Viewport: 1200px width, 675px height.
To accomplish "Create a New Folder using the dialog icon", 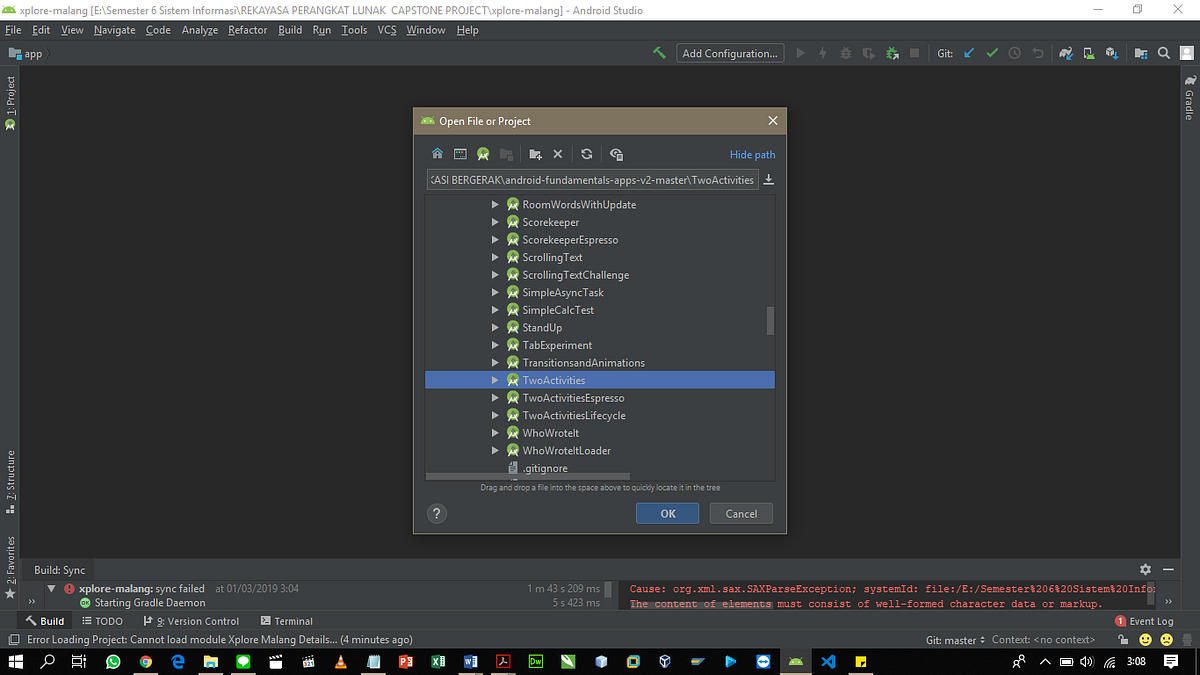I will (x=535, y=154).
